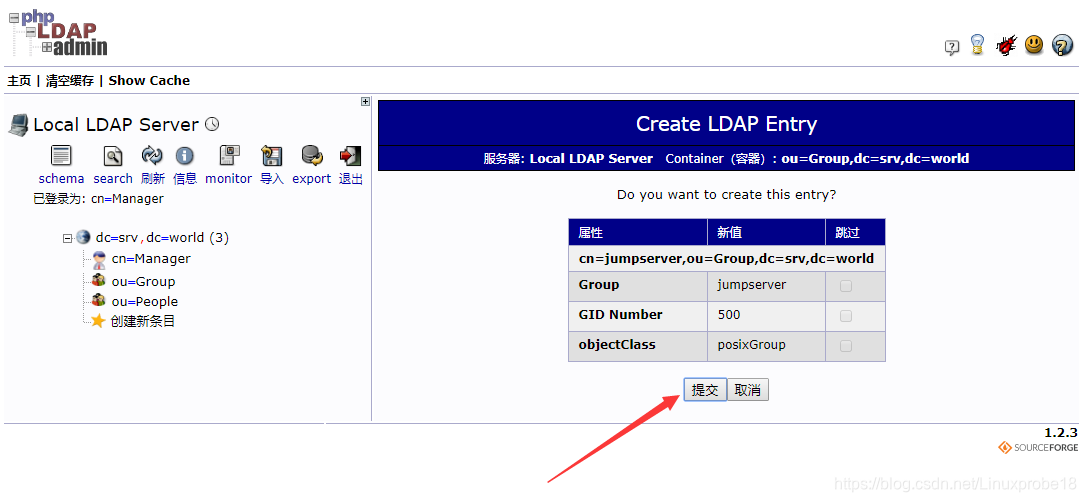
Task: Collapse the dc=srv,dc=world tree node
Action: (x=67, y=238)
